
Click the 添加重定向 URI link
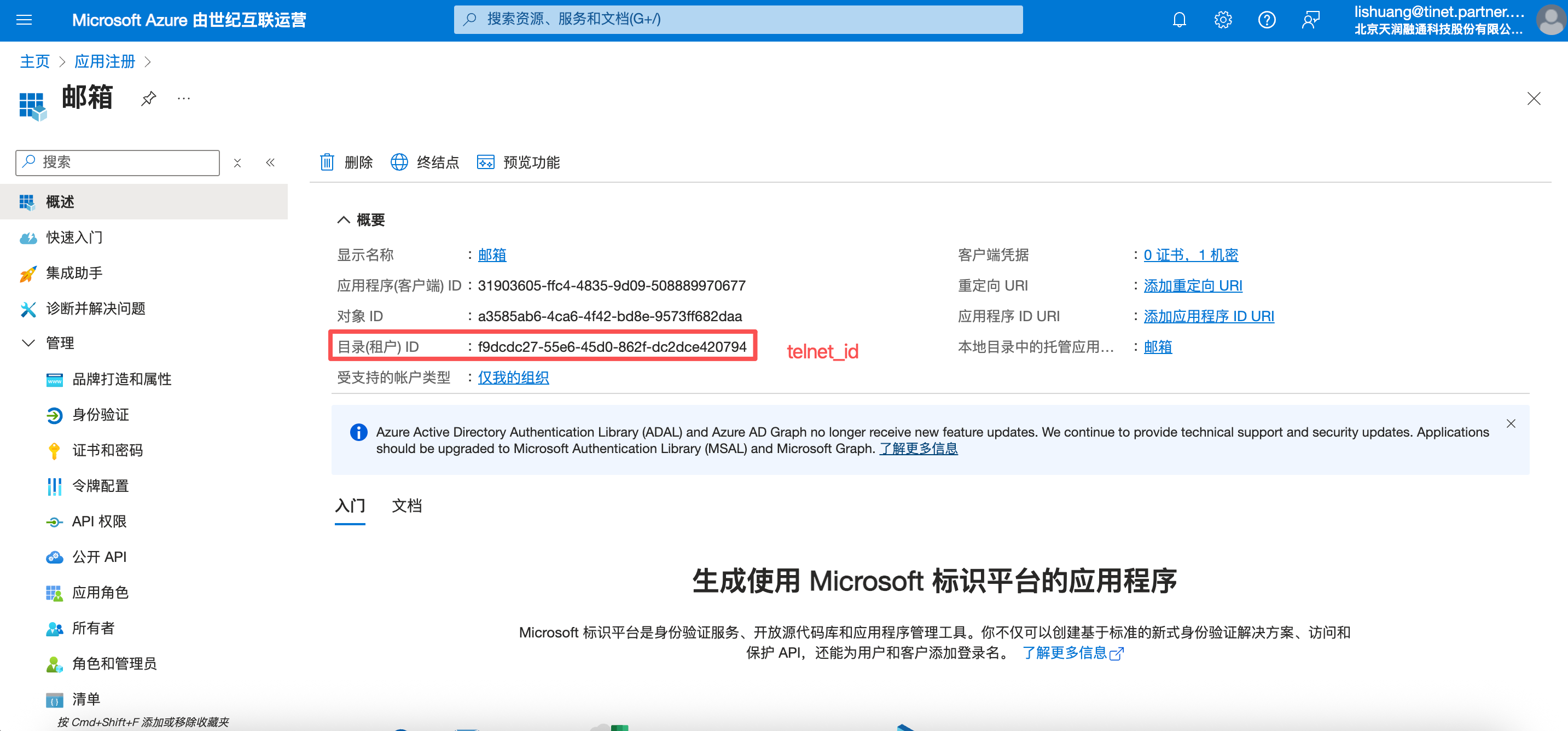[1193, 286]
